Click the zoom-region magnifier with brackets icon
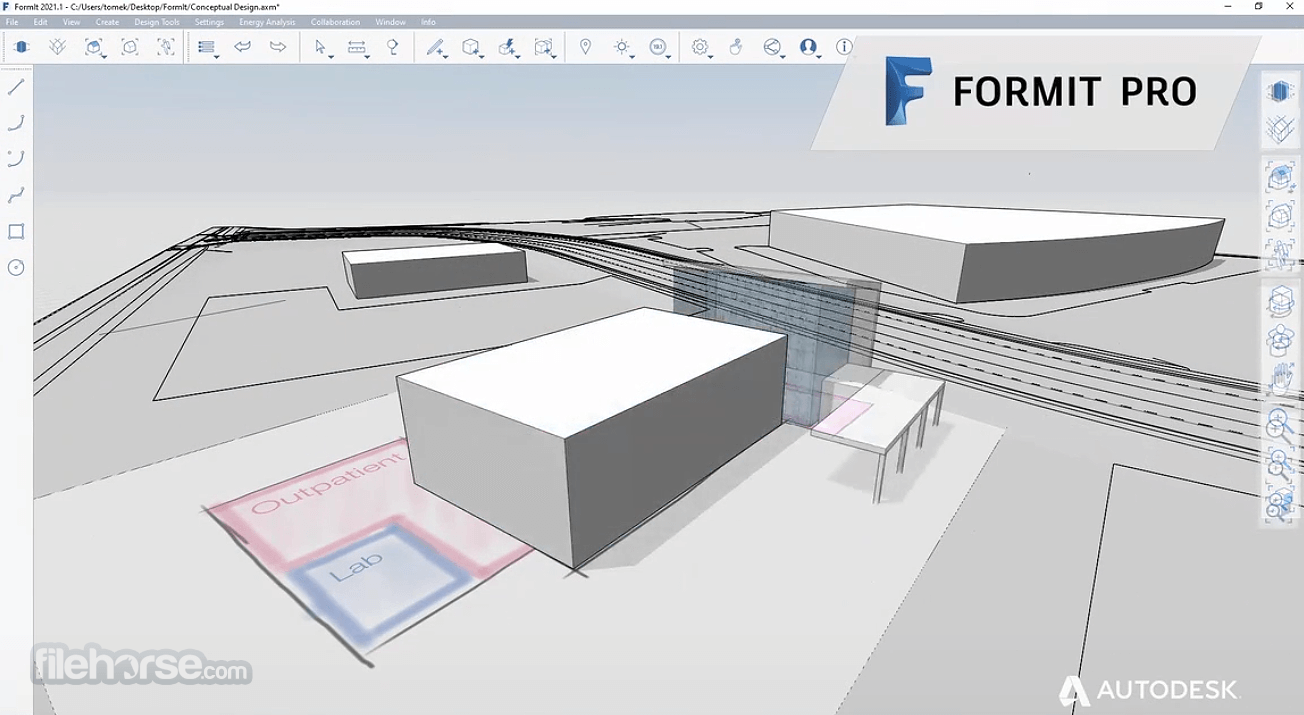1304x715 pixels. click(x=1280, y=506)
